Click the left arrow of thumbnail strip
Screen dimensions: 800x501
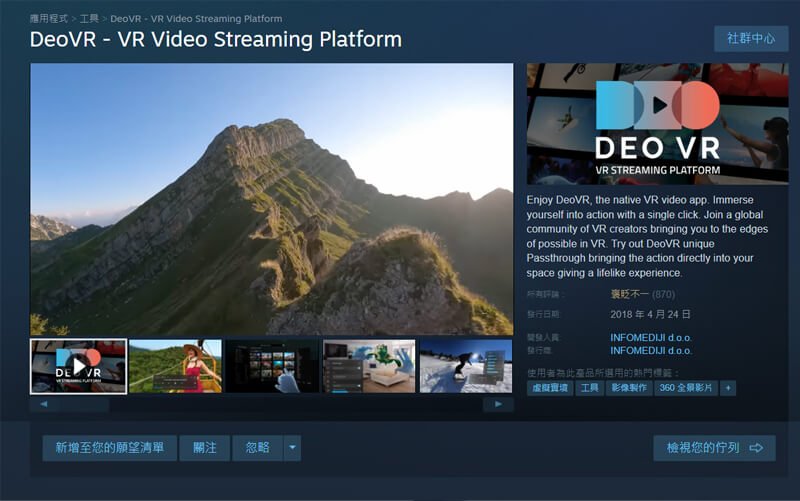click(44, 404)
